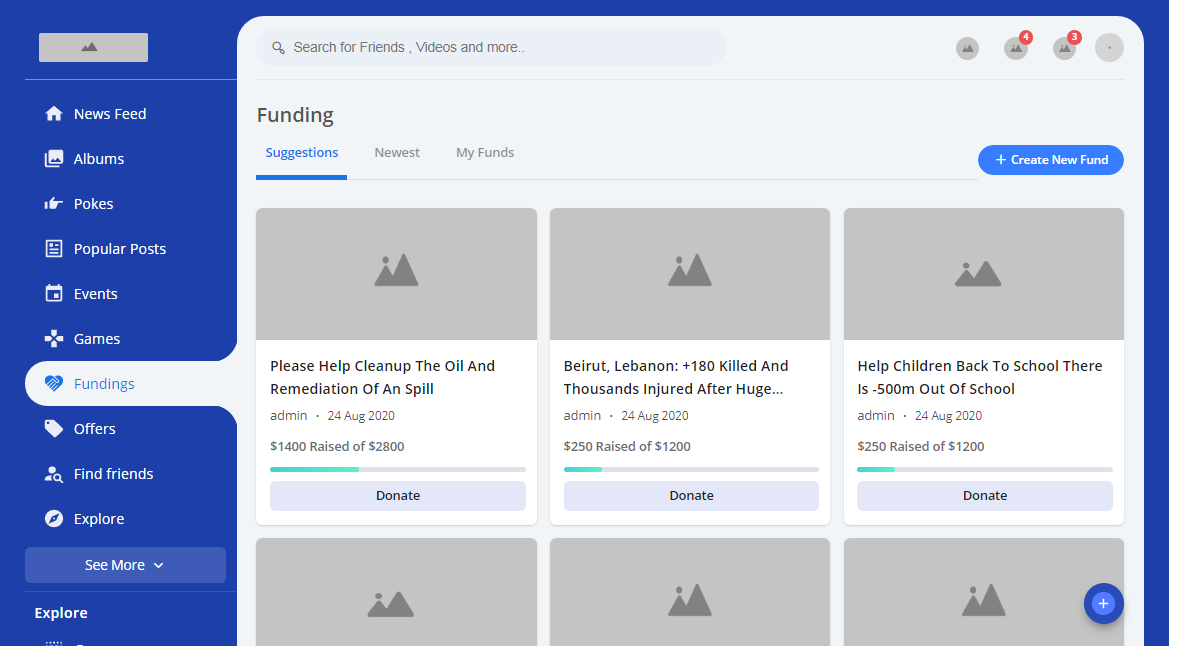Click the Explore compass icon
This screenshot has height=646, width=1186.
pyautogui.click(x=54, y=519)
